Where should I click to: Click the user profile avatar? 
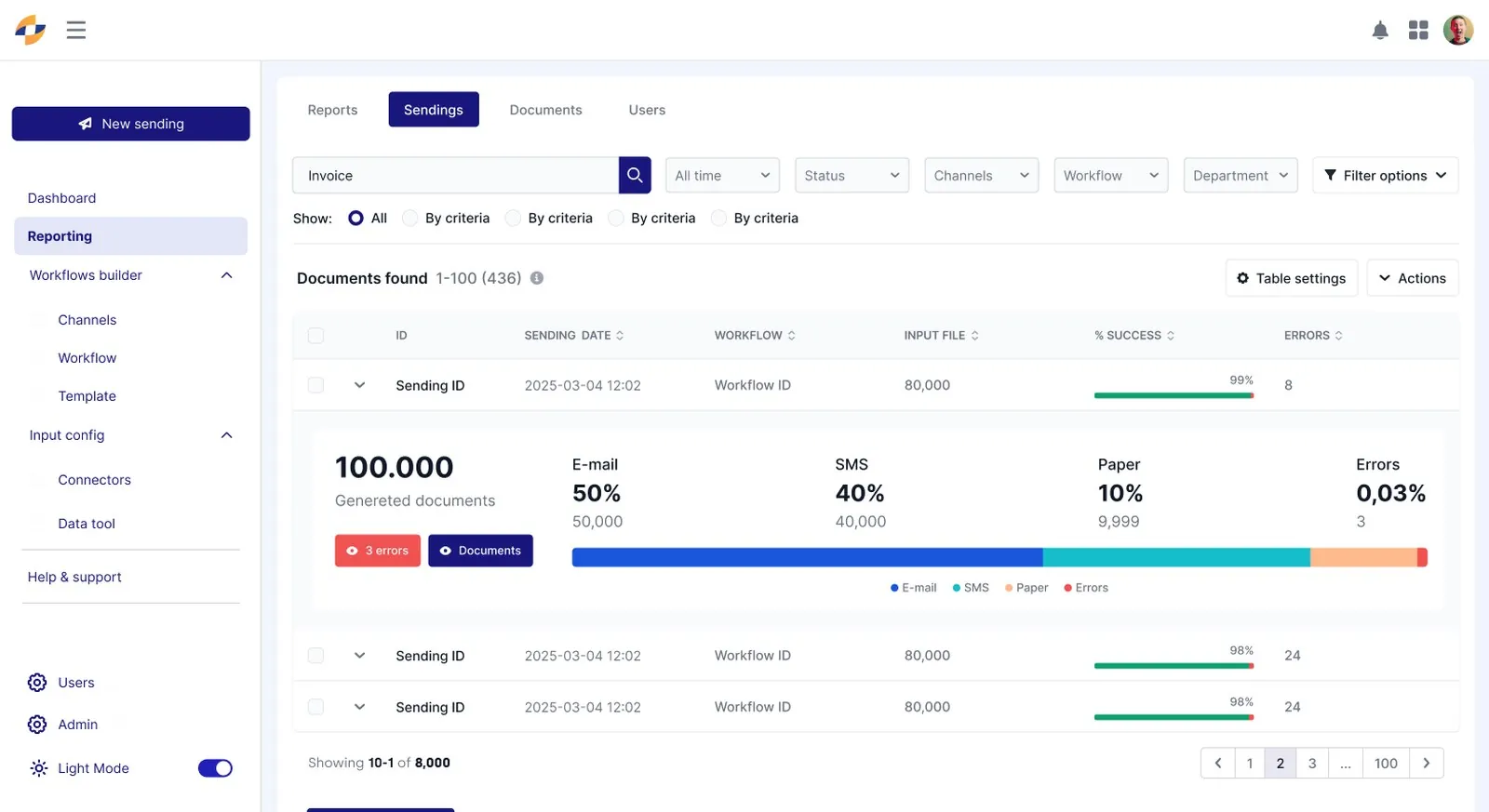(x=1458, y=30)
